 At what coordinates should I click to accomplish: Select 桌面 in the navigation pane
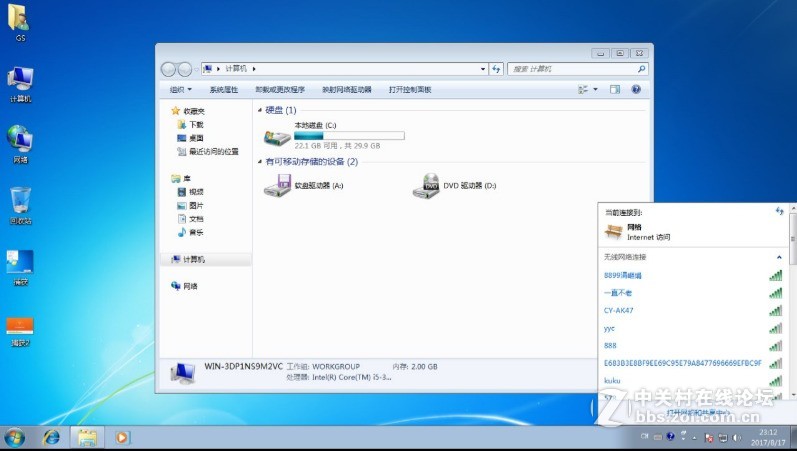click(x=190, y=138)
